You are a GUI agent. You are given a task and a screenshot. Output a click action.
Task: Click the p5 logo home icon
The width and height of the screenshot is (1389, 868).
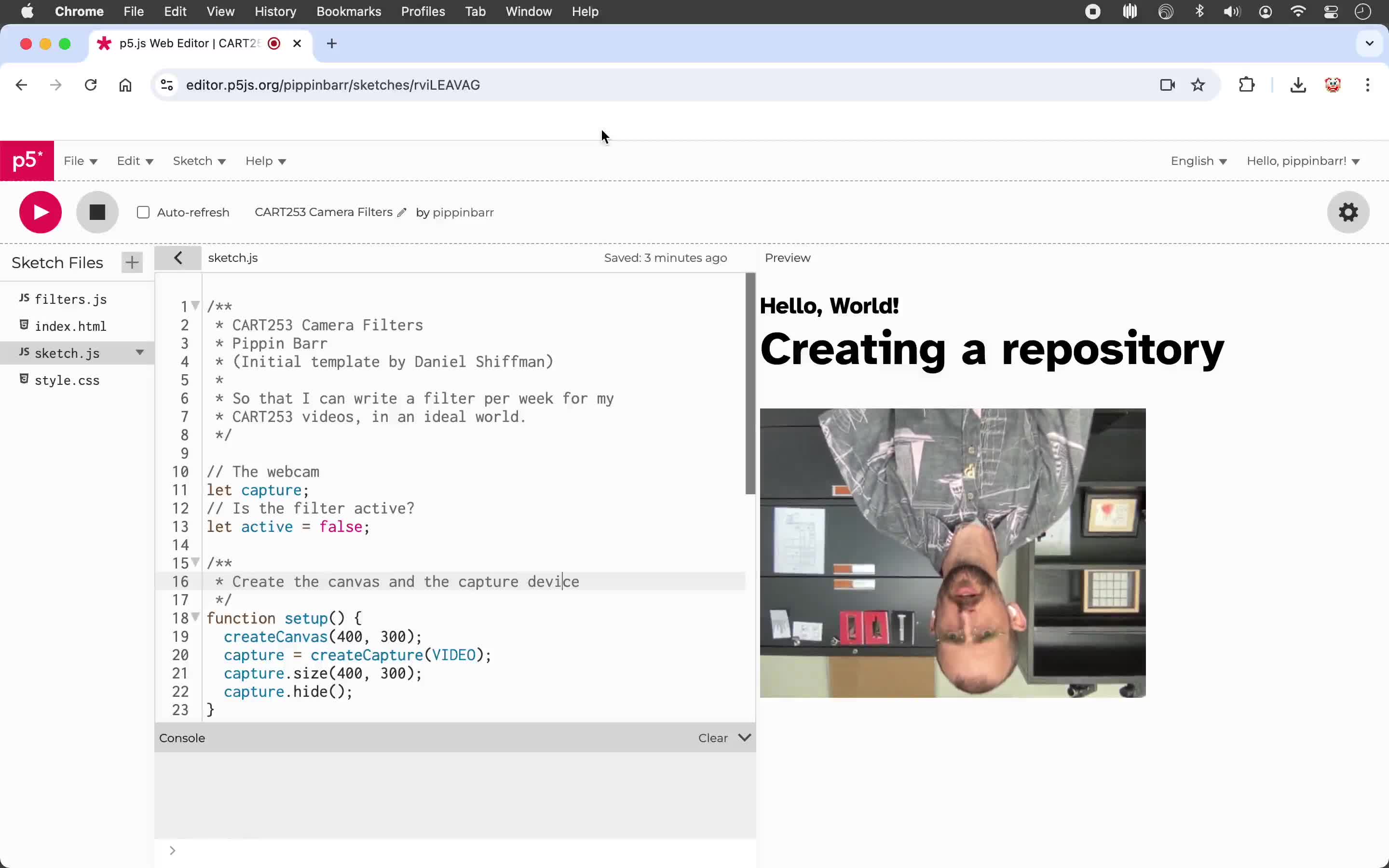[27, 161]
